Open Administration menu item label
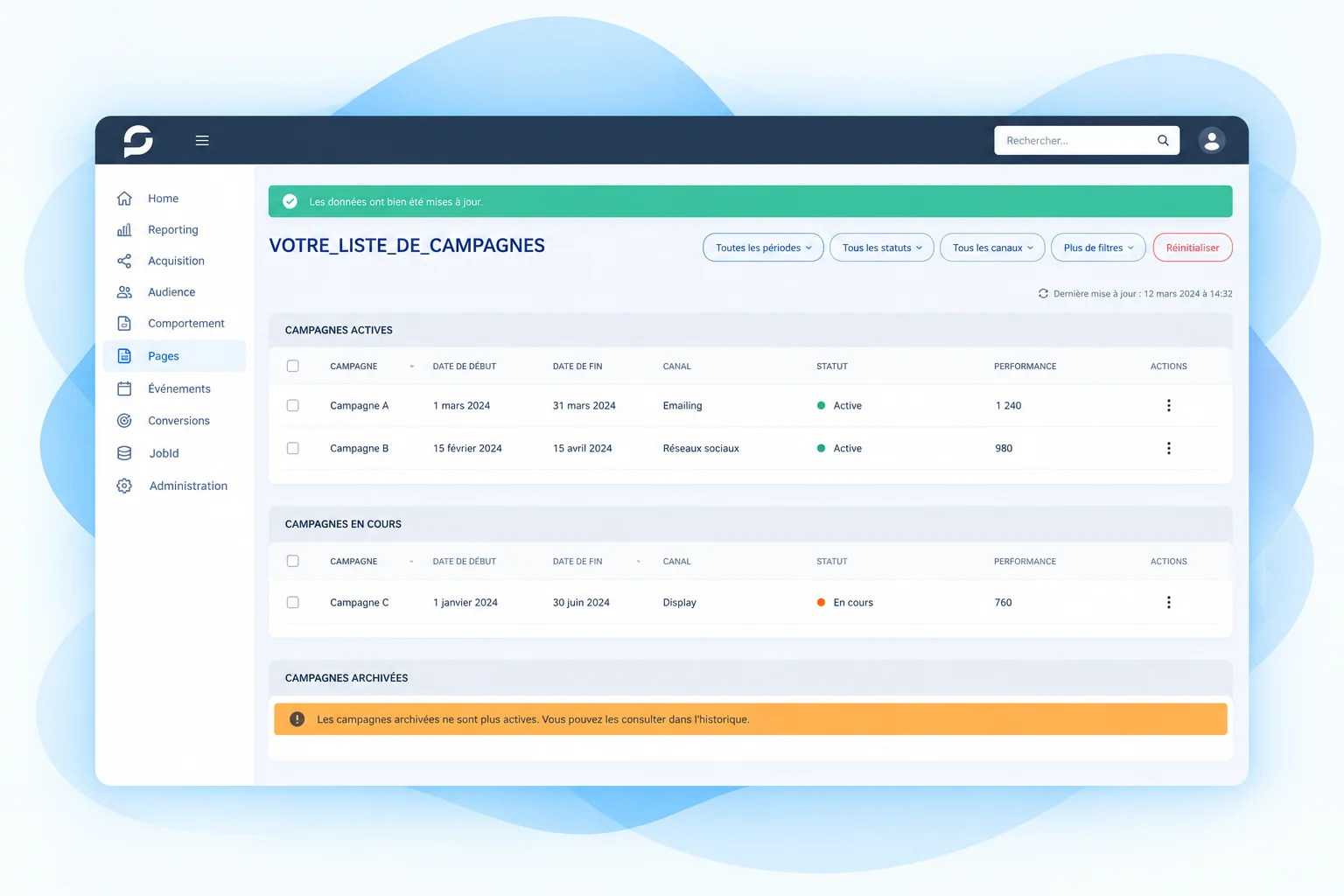 click(188, 486)
